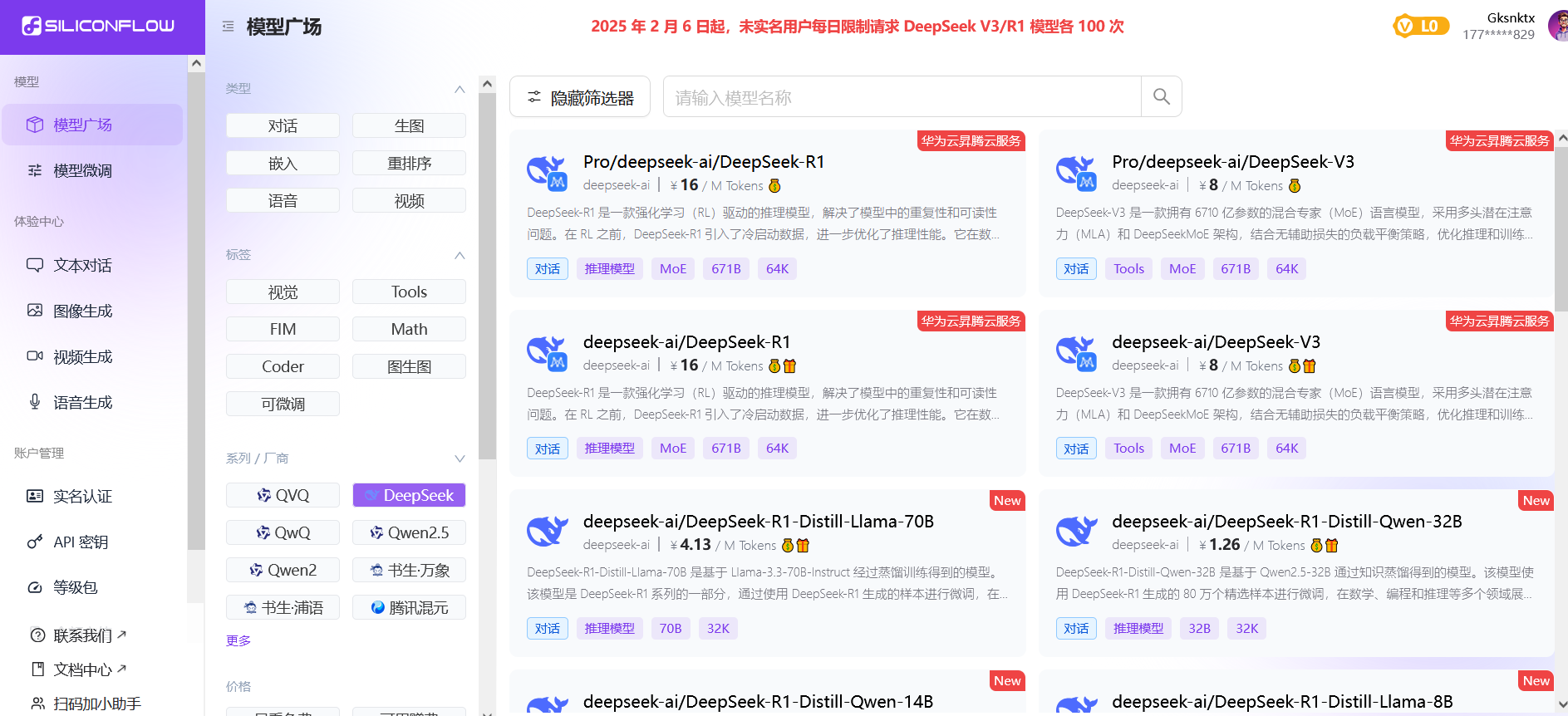Toggle the FIM tag filter
1568x716 pixels.
coord(283,329)
